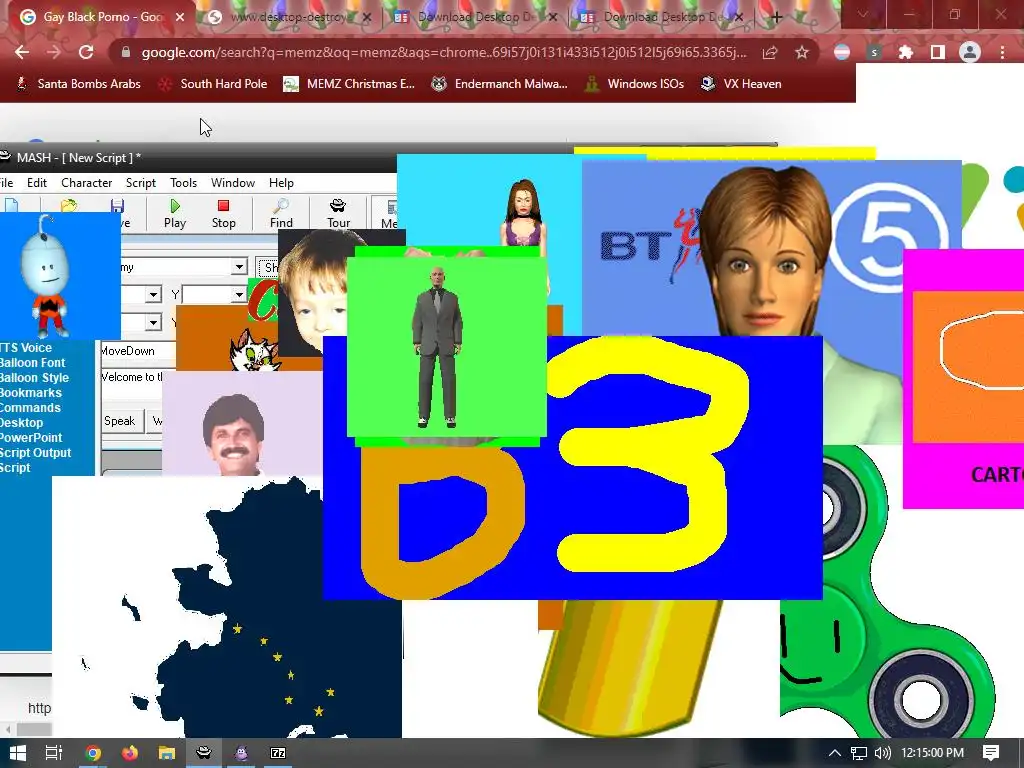This screenshot has height=768, width=1024.
Task: Open Firefox from the taskbar
Action: 130,753
